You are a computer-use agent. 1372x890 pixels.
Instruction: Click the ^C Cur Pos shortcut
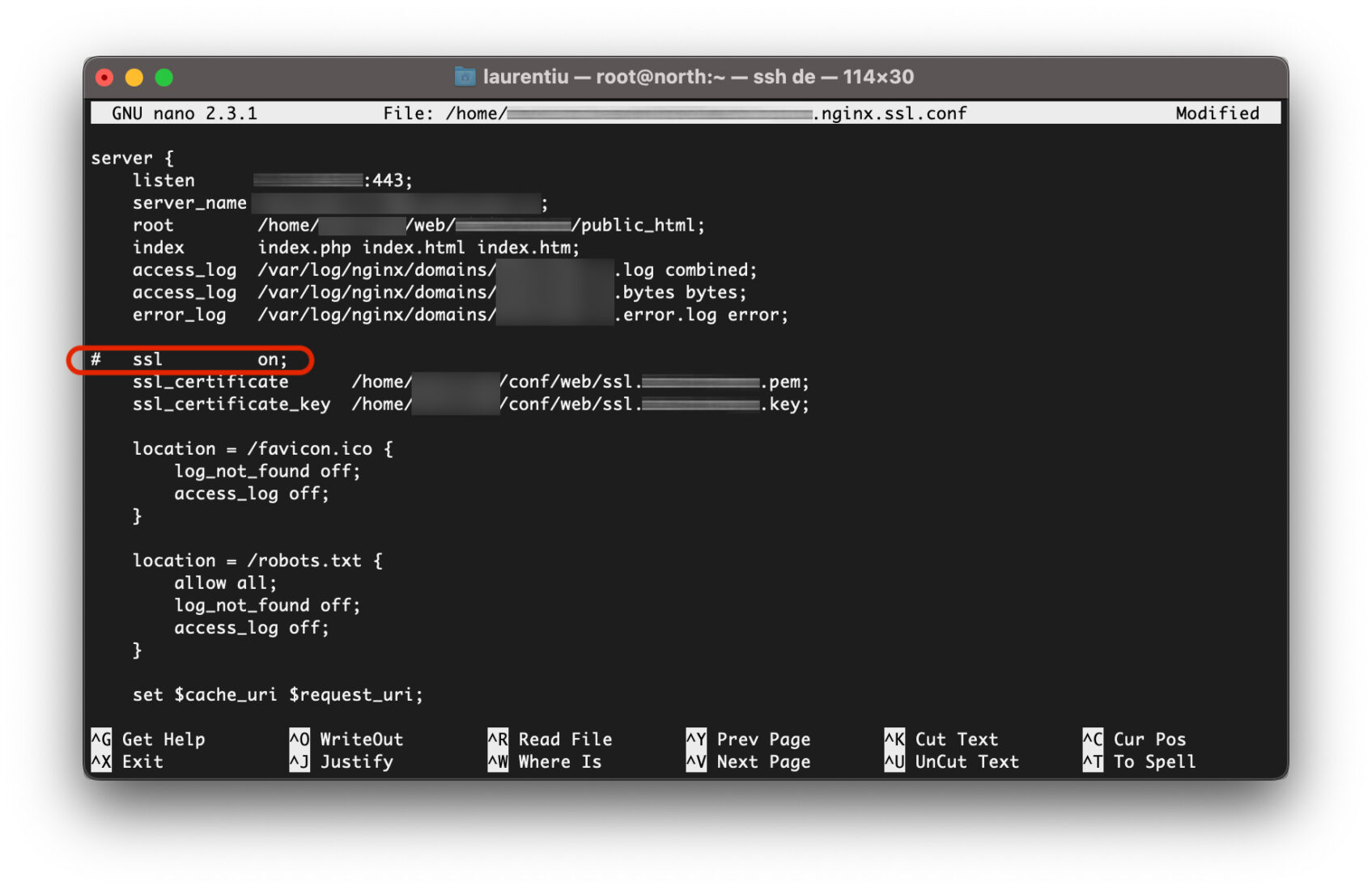pyautogui.click(x=1134, y=739)
